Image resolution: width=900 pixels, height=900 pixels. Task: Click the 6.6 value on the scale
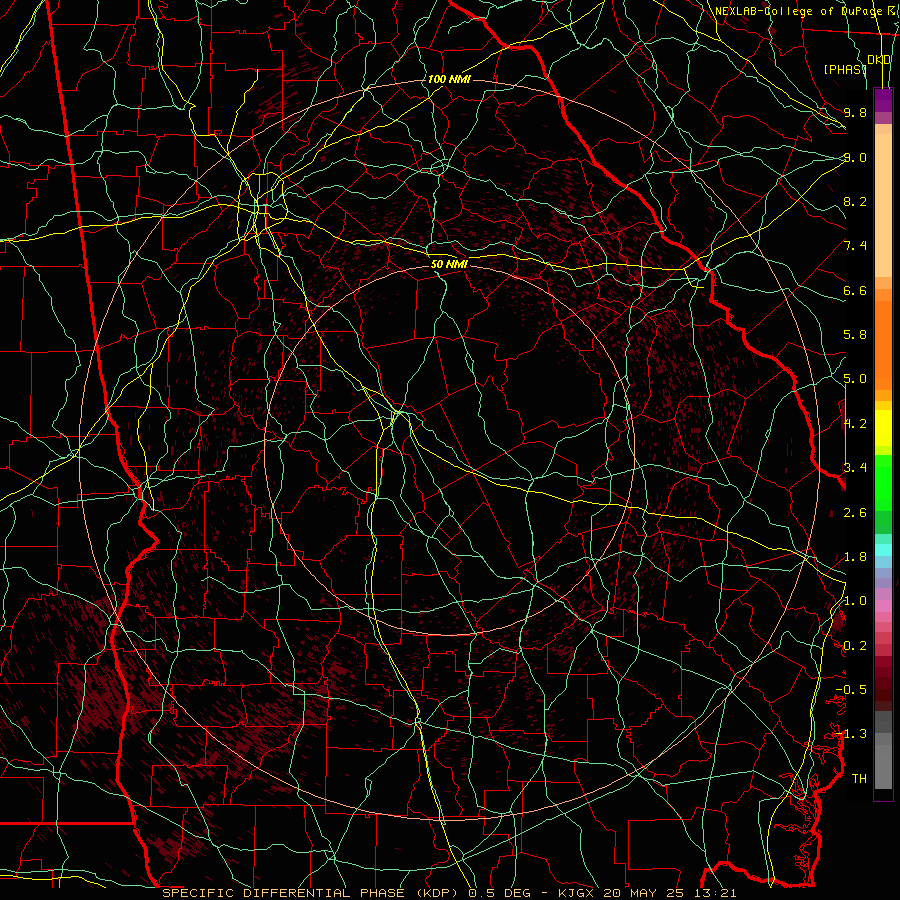tap(855, 290)
